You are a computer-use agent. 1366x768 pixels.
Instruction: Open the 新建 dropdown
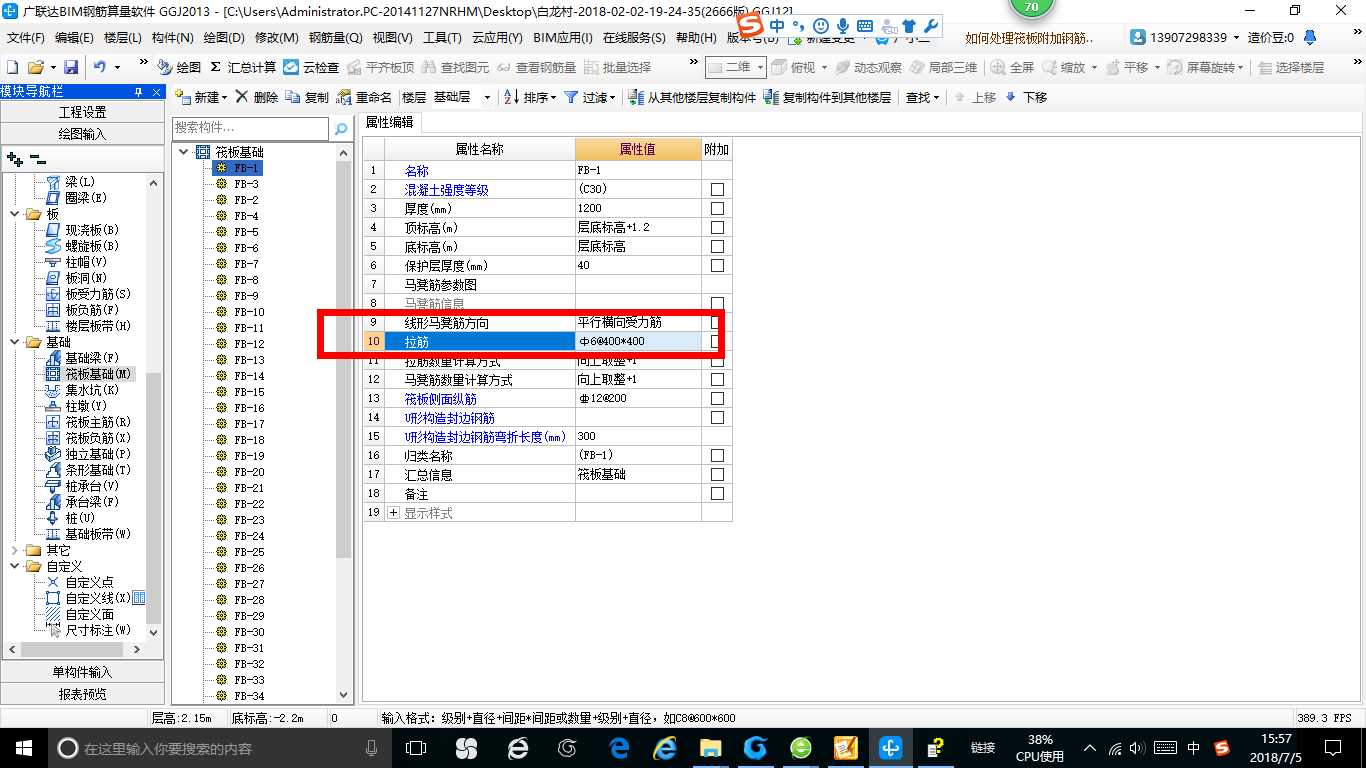[x=225, y=98]
